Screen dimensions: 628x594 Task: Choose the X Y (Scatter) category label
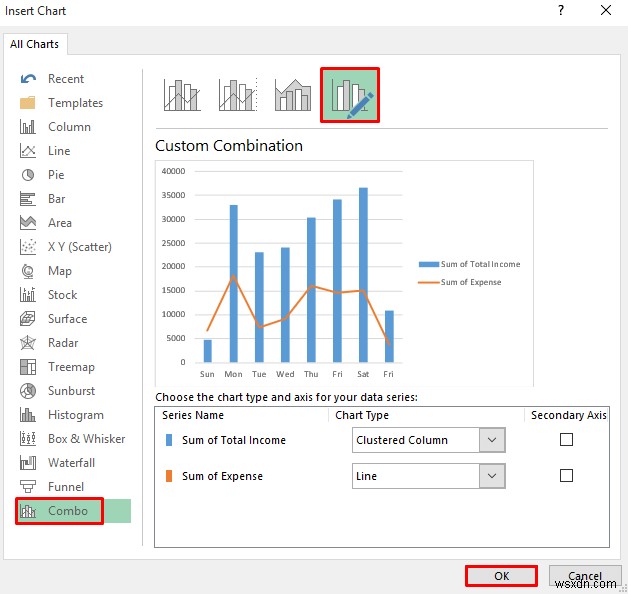click(x=80, y=247)
